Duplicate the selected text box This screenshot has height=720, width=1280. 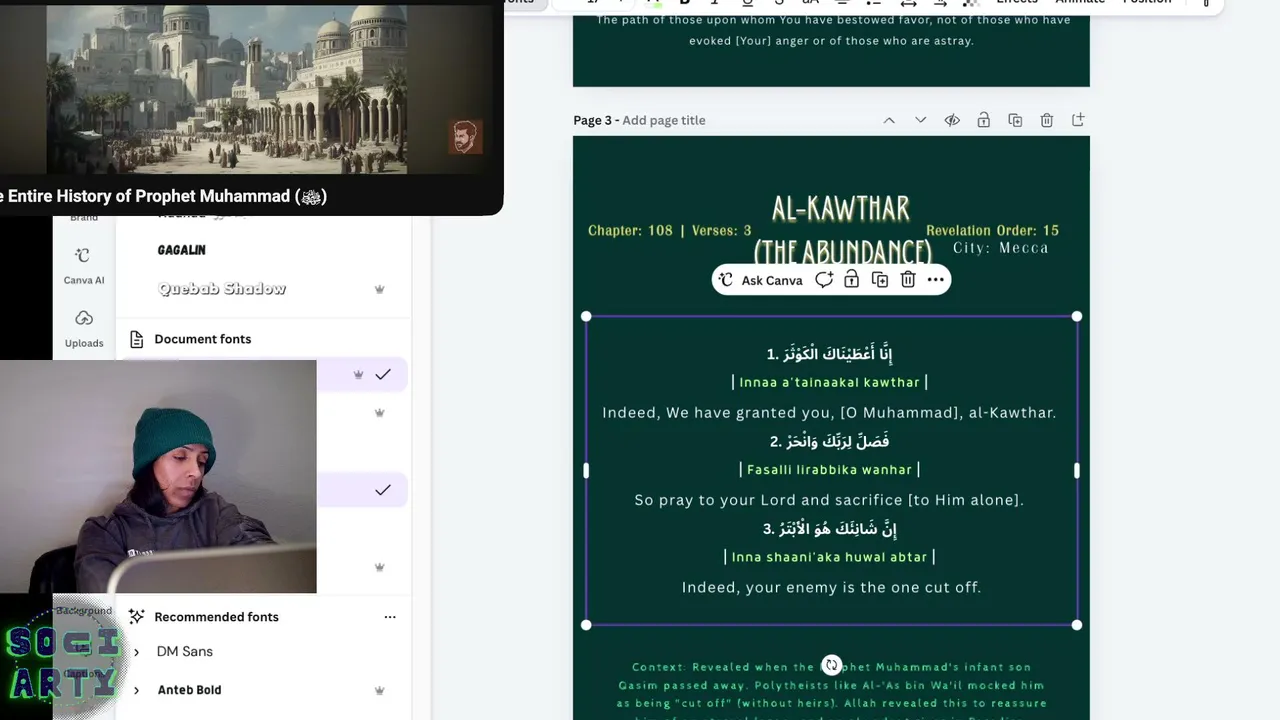(880, 280)
